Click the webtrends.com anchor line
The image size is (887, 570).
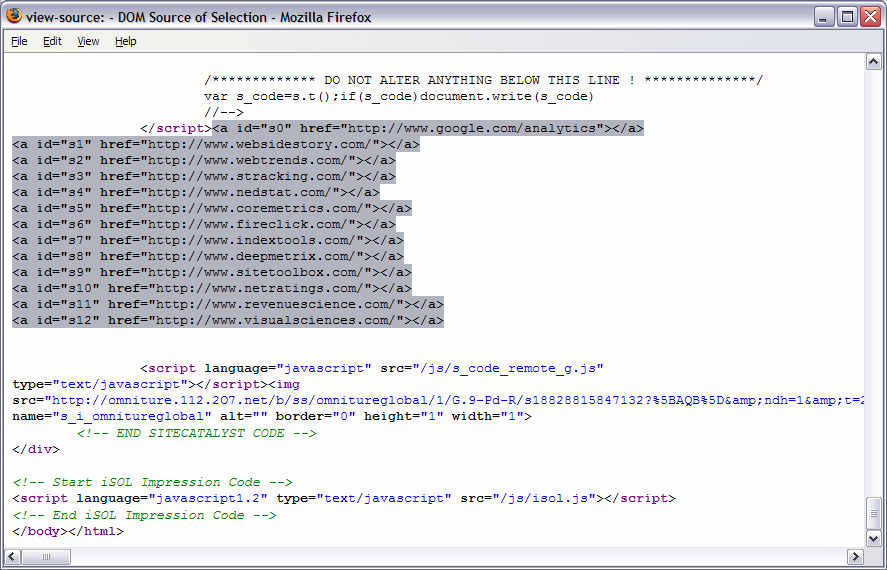point(204,161)
